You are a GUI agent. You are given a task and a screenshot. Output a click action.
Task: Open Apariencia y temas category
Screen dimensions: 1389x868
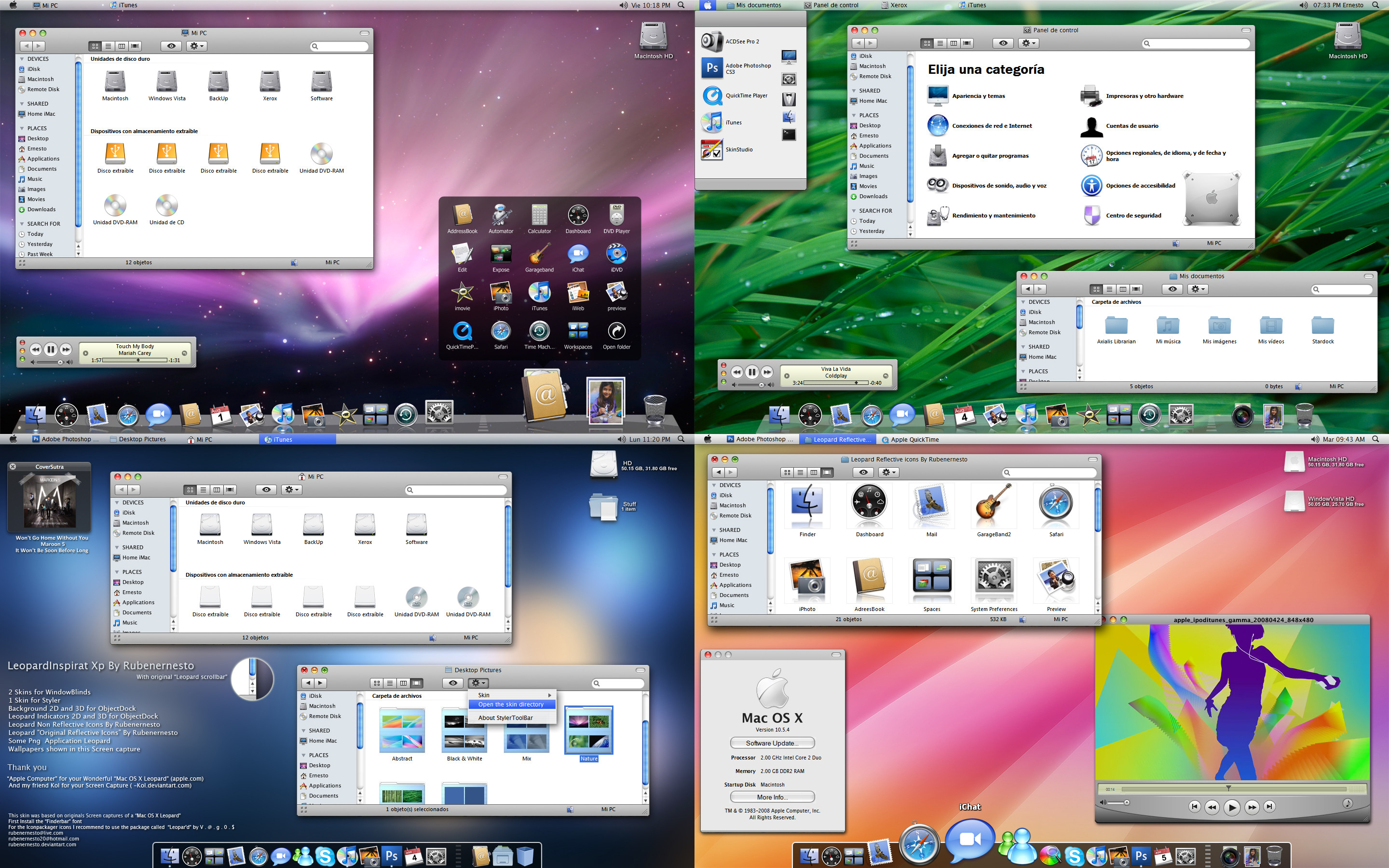coord(966,96)
